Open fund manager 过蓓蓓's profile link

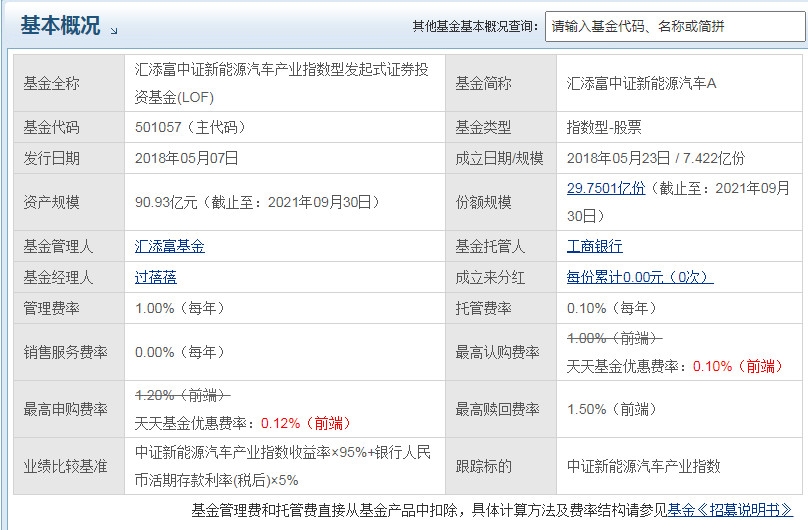pos(156,277)
